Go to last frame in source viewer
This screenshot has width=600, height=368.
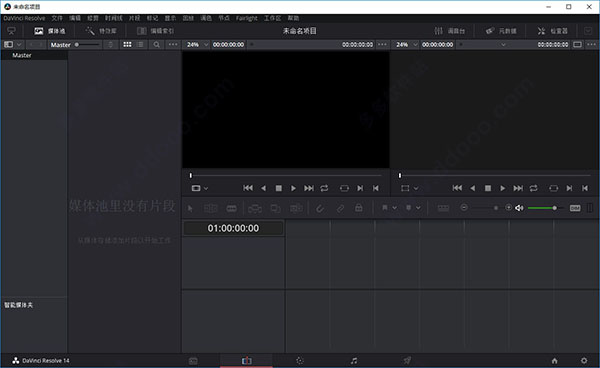309,188
